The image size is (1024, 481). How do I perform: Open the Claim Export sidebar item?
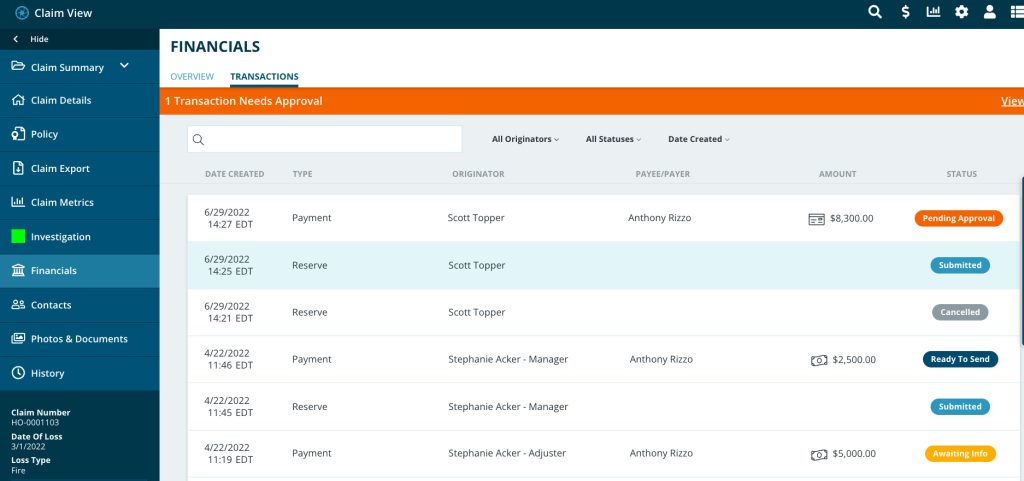click(x=80, y=168)
